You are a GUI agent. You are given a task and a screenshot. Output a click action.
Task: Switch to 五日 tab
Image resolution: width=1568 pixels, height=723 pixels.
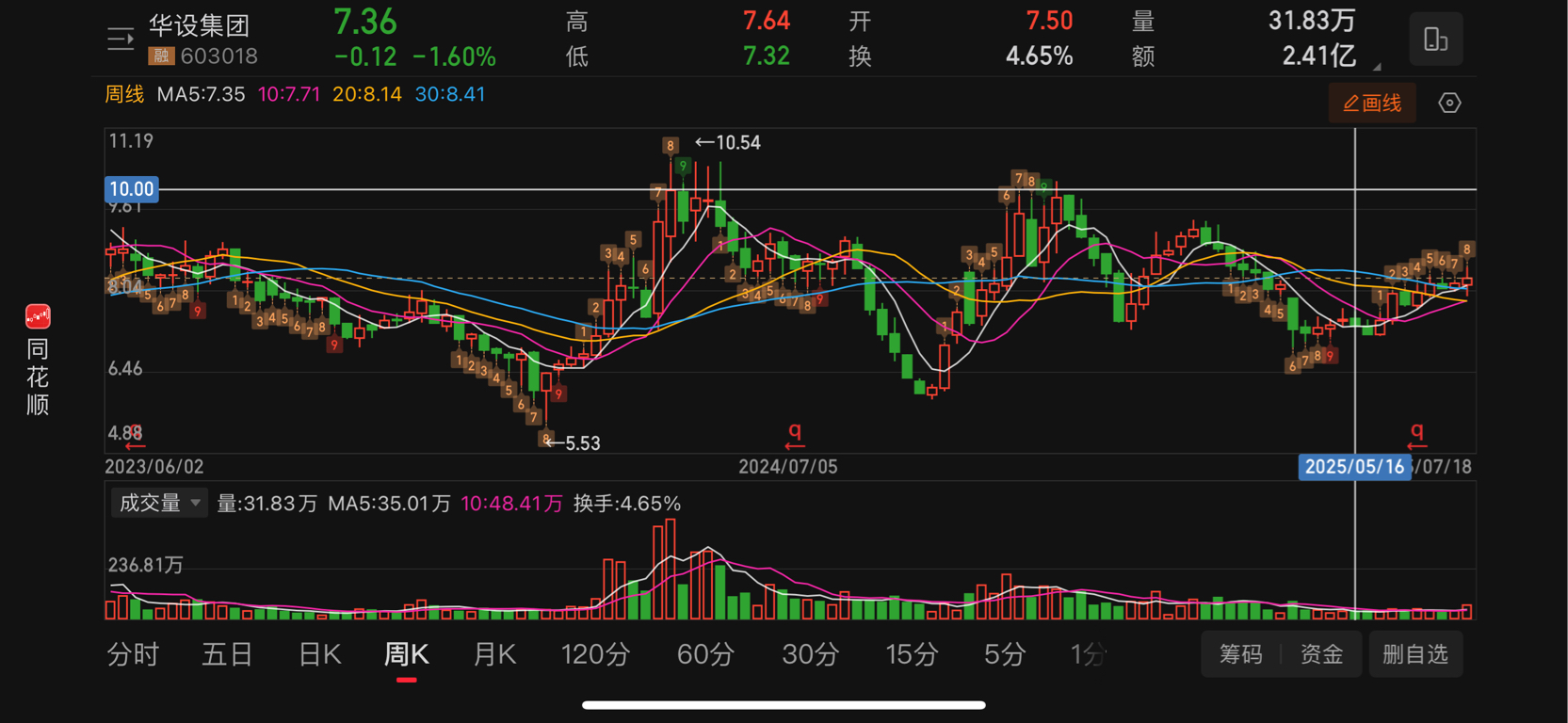[227, 654]
